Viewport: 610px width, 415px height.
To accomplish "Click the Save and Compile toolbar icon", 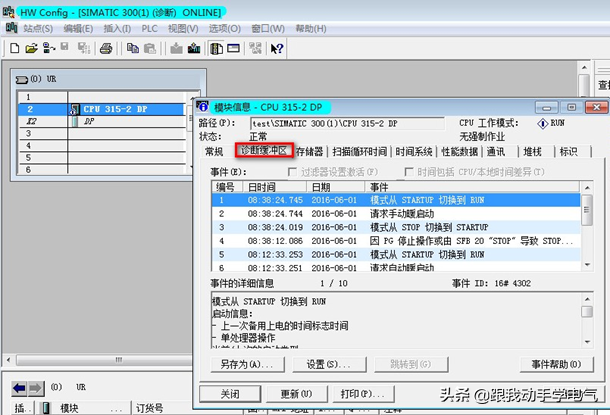I will (x=83, y=48).
